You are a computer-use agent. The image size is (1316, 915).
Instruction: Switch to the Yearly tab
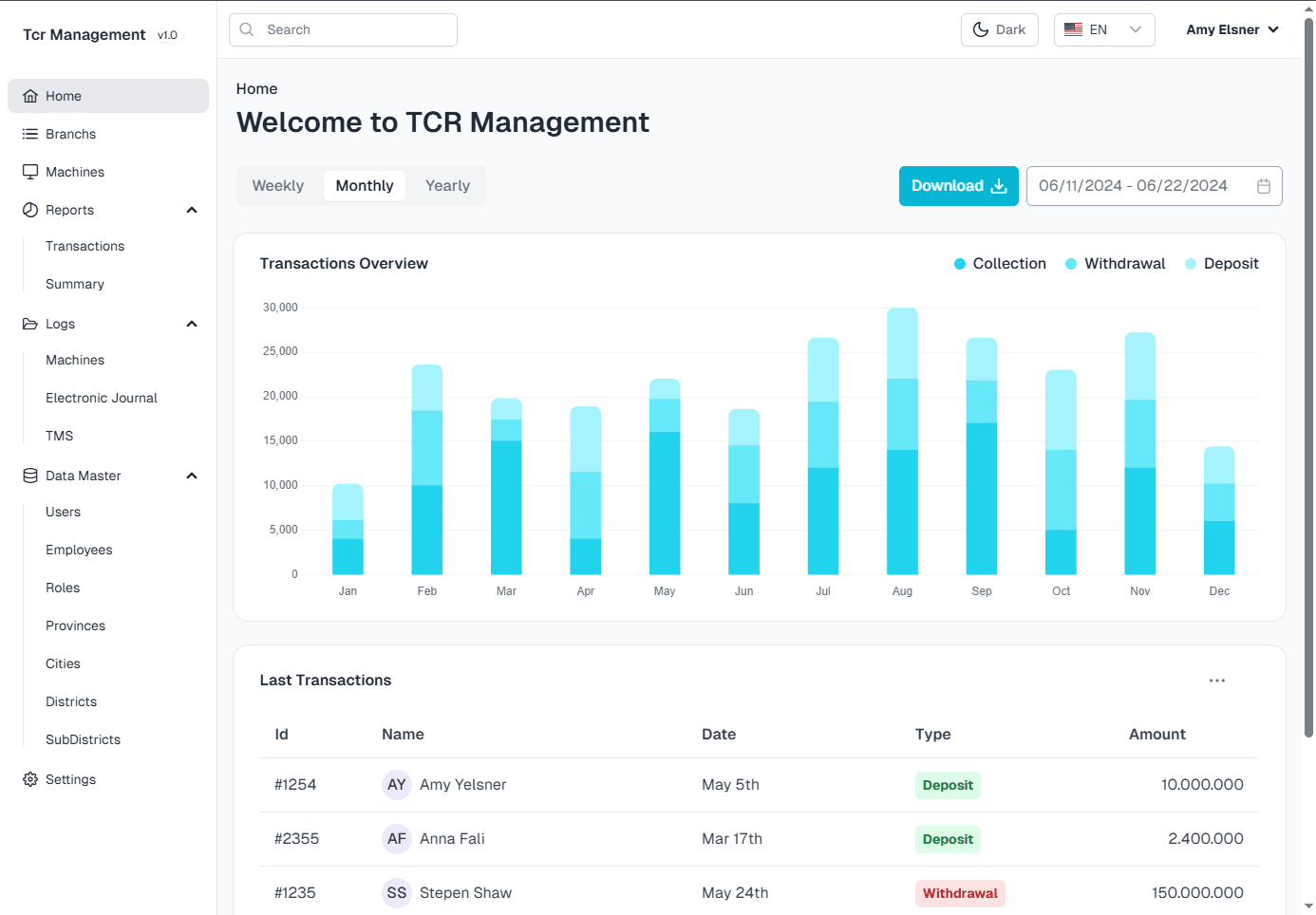click(x=447, y=186)
